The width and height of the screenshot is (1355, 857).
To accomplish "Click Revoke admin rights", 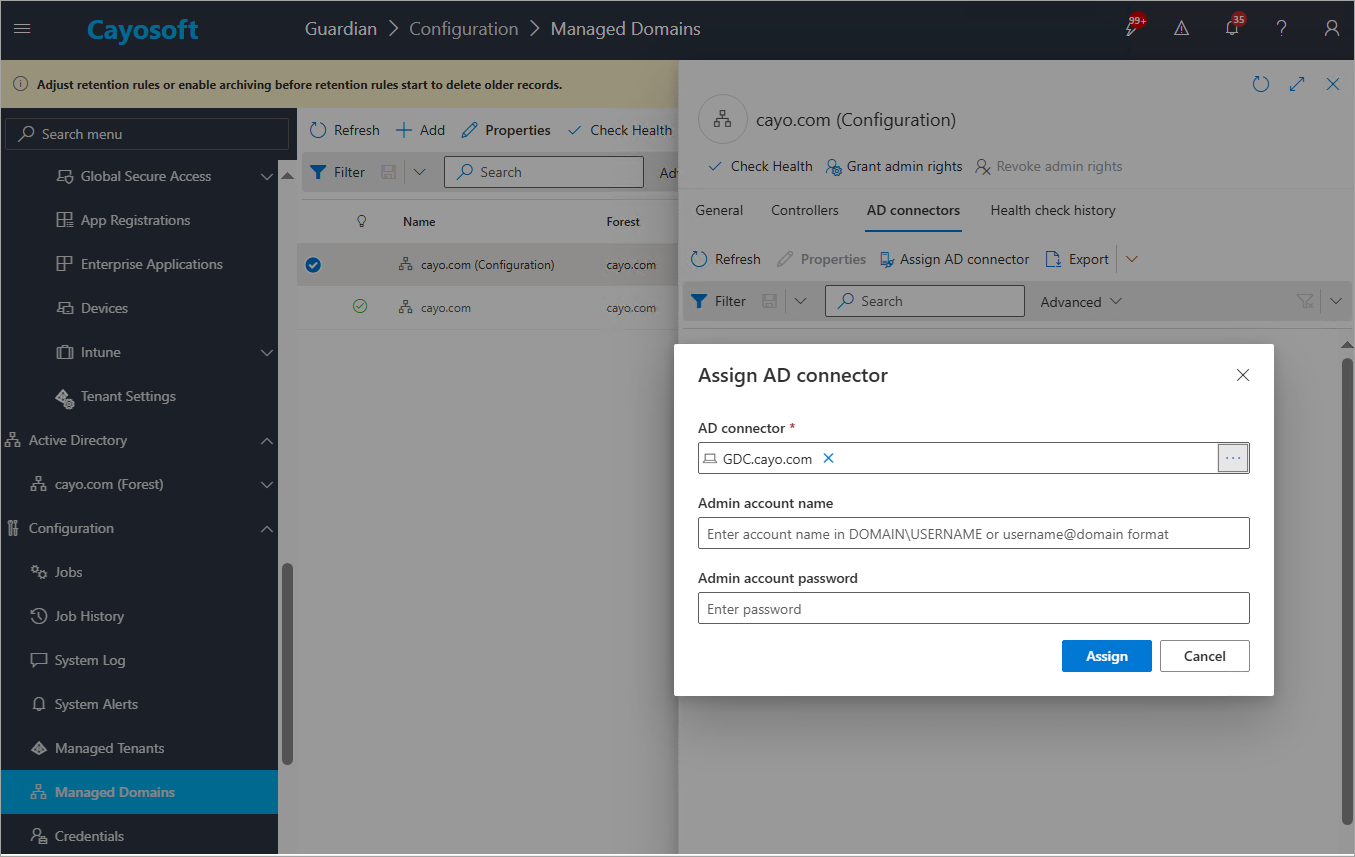I will click(x=1049, y=166).
